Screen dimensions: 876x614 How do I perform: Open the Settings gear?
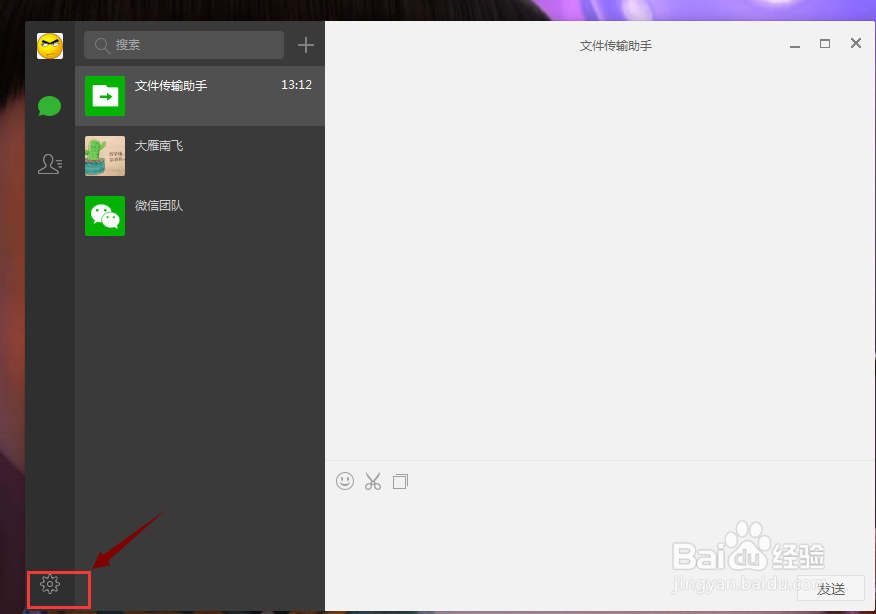click(49, 583)
